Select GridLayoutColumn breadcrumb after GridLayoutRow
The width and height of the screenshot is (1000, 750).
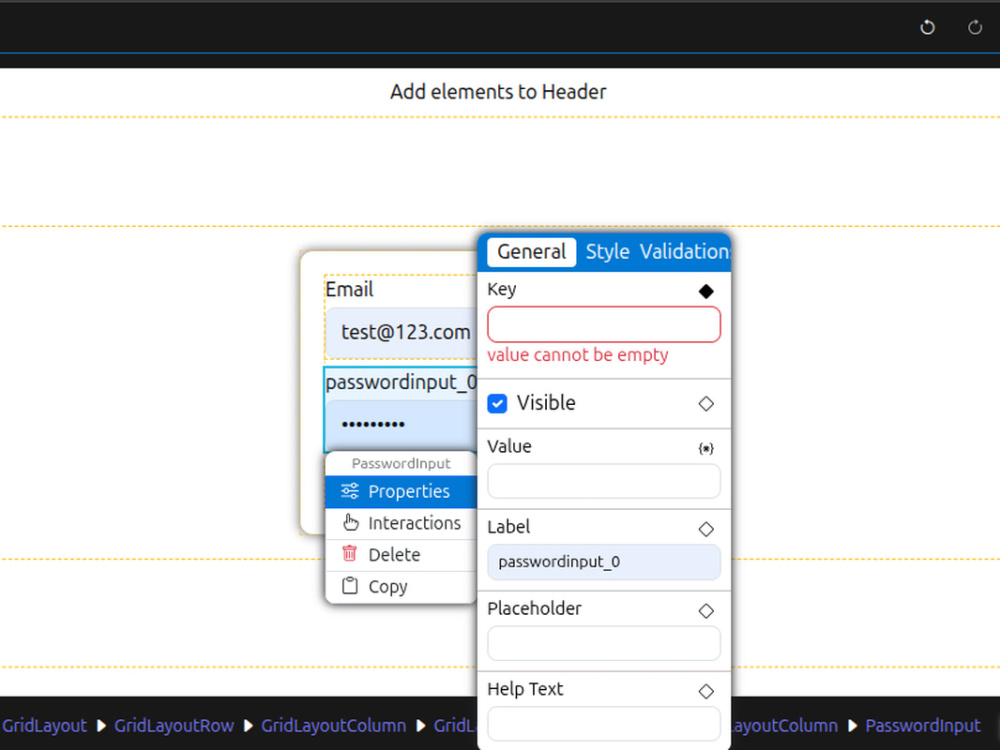[x=334, y=726]
